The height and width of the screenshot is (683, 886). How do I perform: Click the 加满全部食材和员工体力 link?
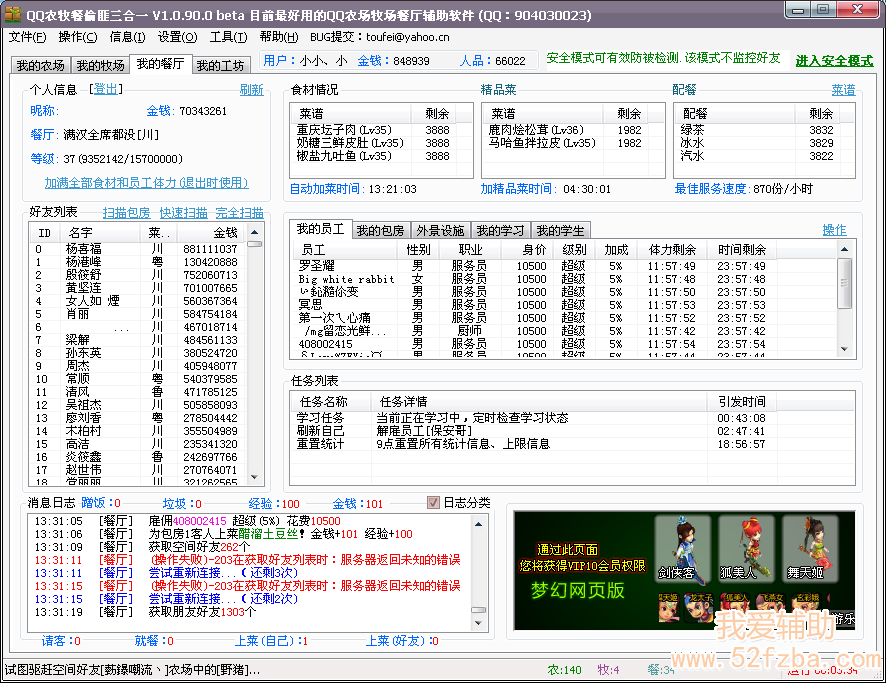point(146,183)
